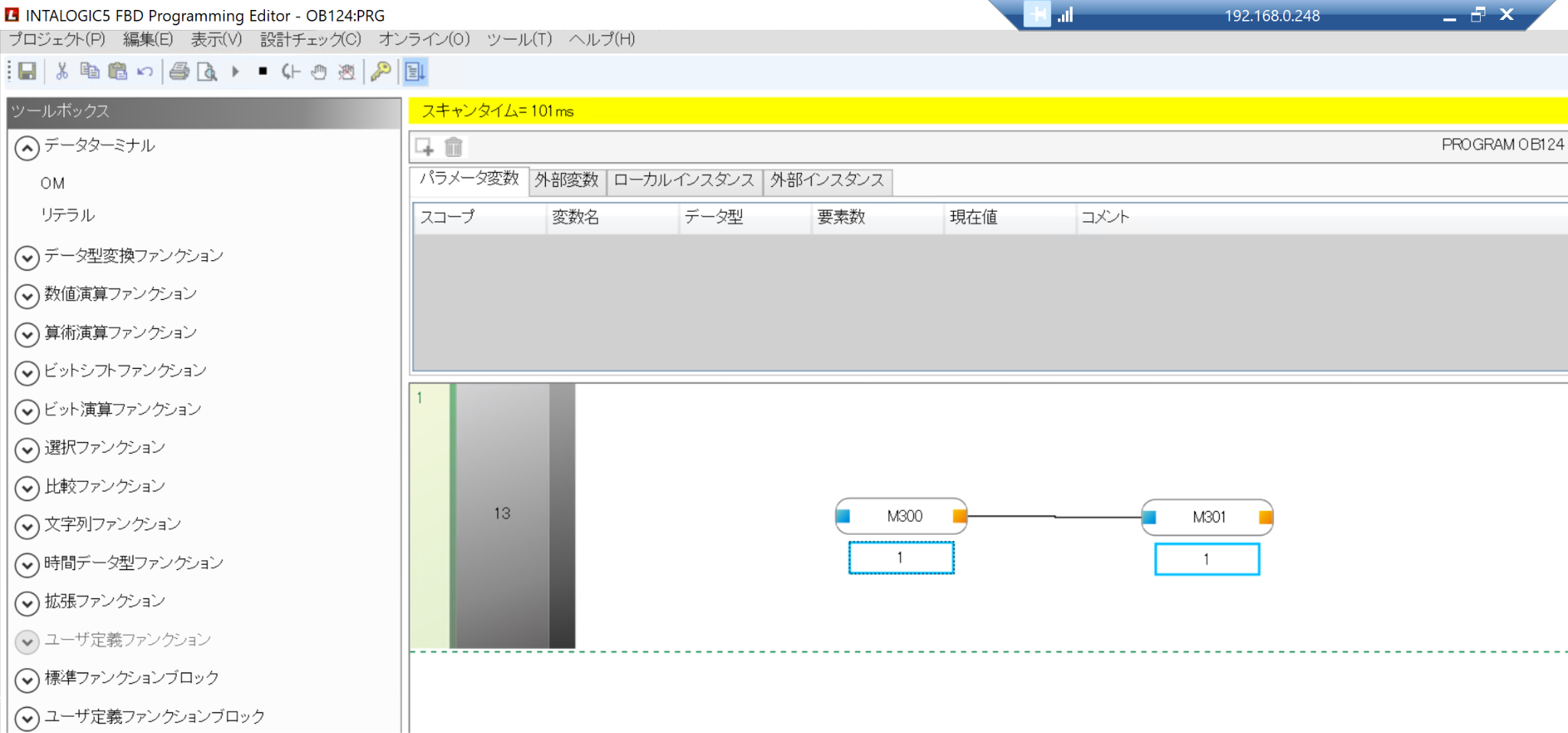The image size is (1568, 733).
Task: Click the value box under M301
Action: (1206, 559)
